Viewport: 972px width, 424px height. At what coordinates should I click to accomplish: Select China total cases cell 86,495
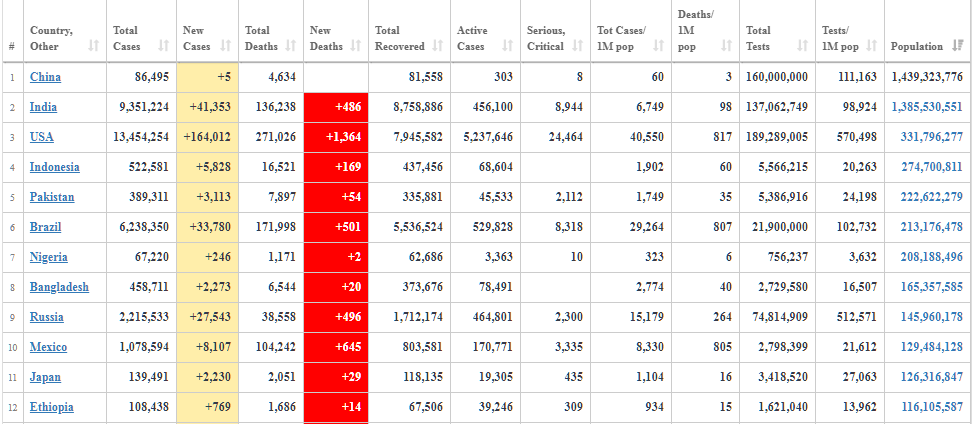click(141, 77)
